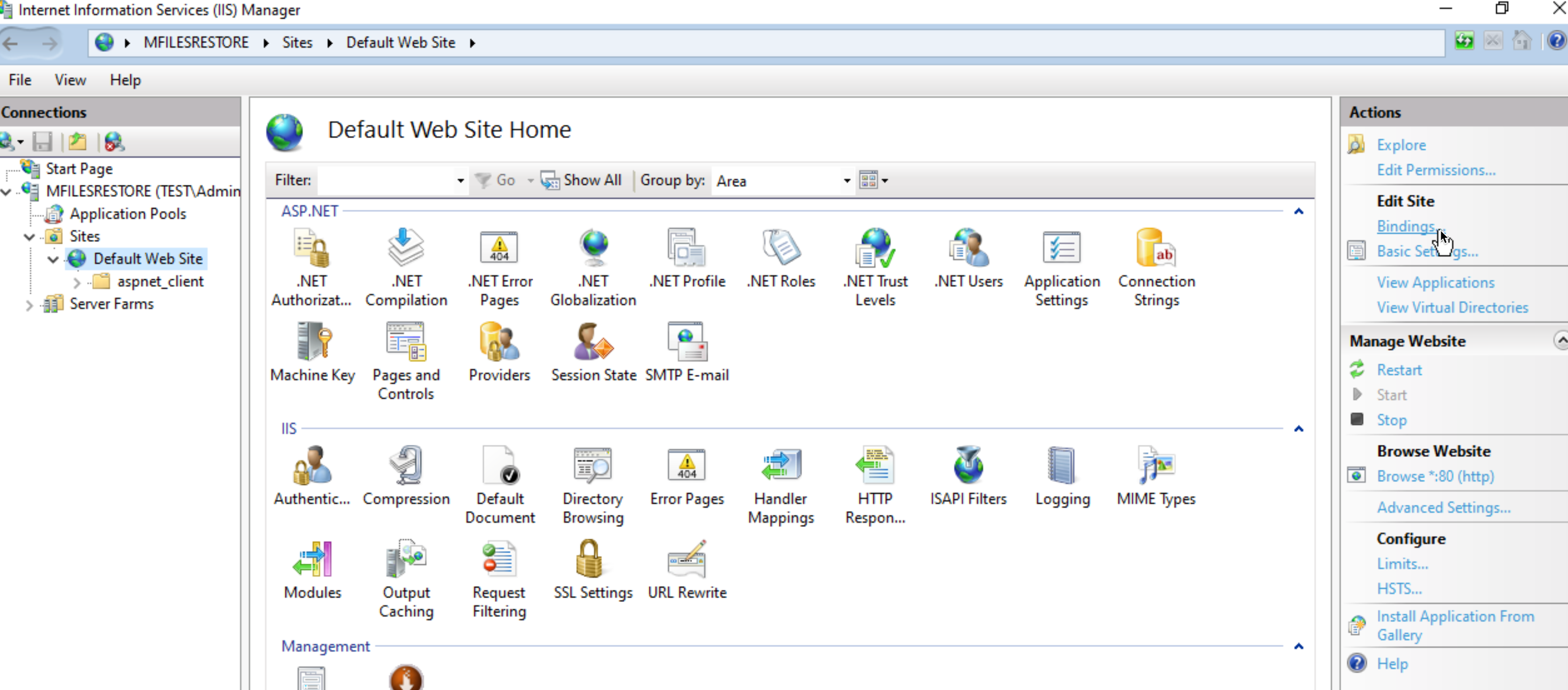Expand the Server Farms node
This screenshot has height=690, width=1568.
(29, 304)
